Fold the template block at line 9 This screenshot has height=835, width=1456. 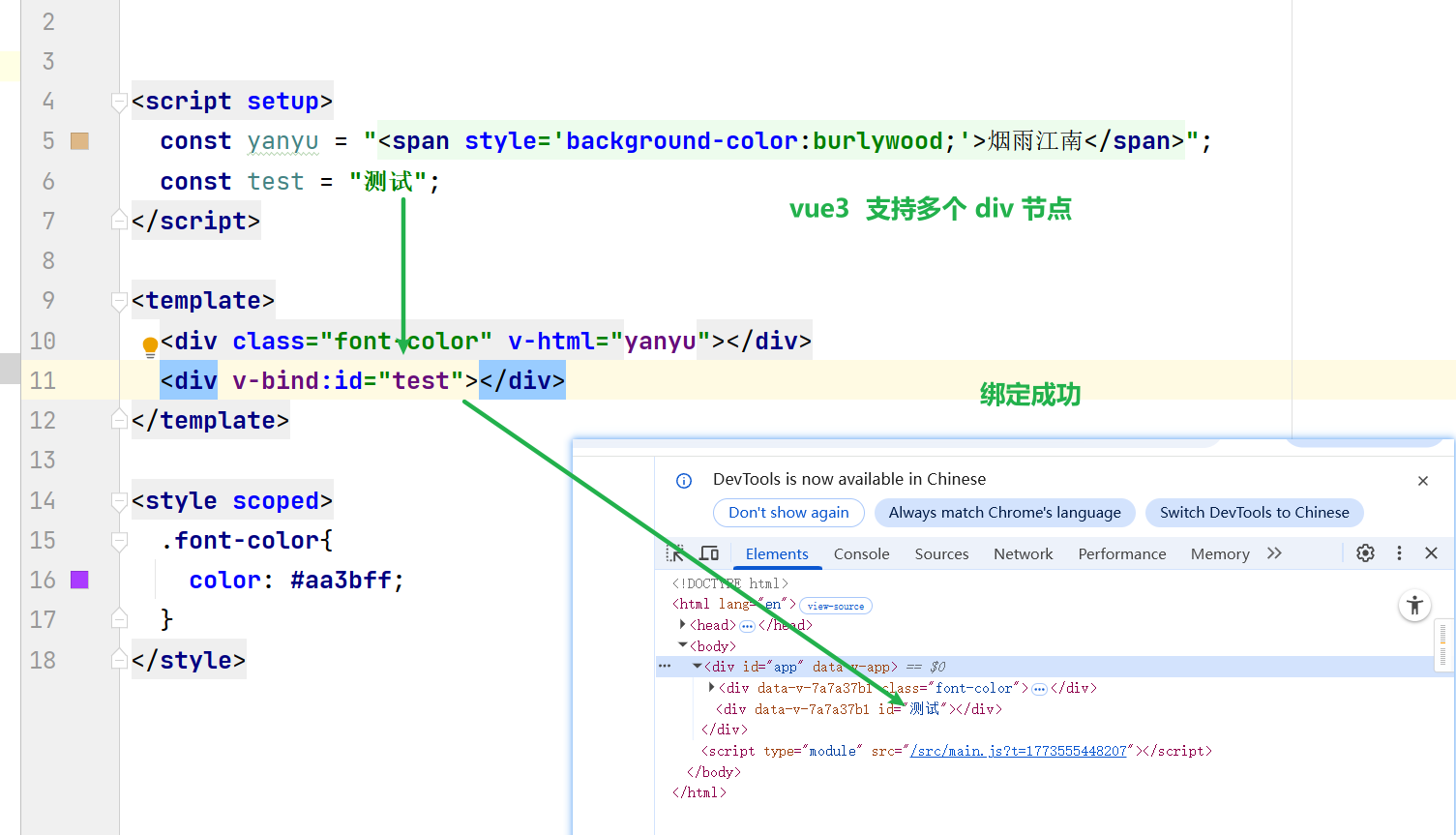119,300
